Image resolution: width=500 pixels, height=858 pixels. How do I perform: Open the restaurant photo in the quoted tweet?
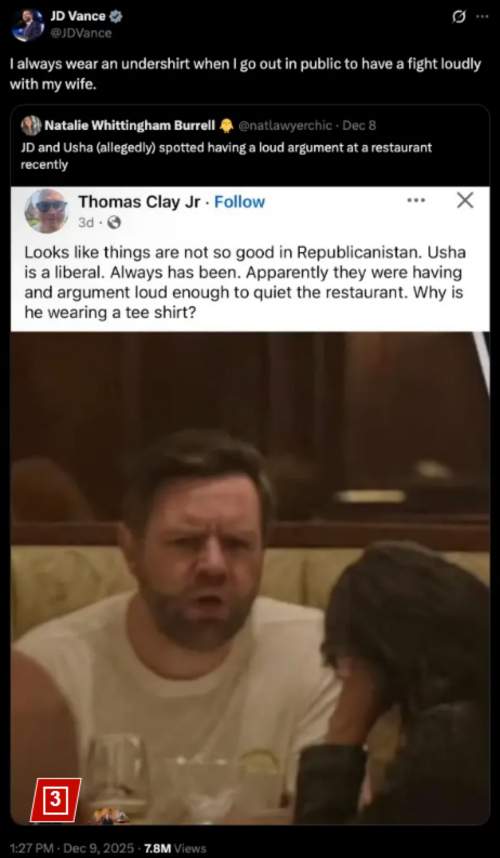point(250,578)
